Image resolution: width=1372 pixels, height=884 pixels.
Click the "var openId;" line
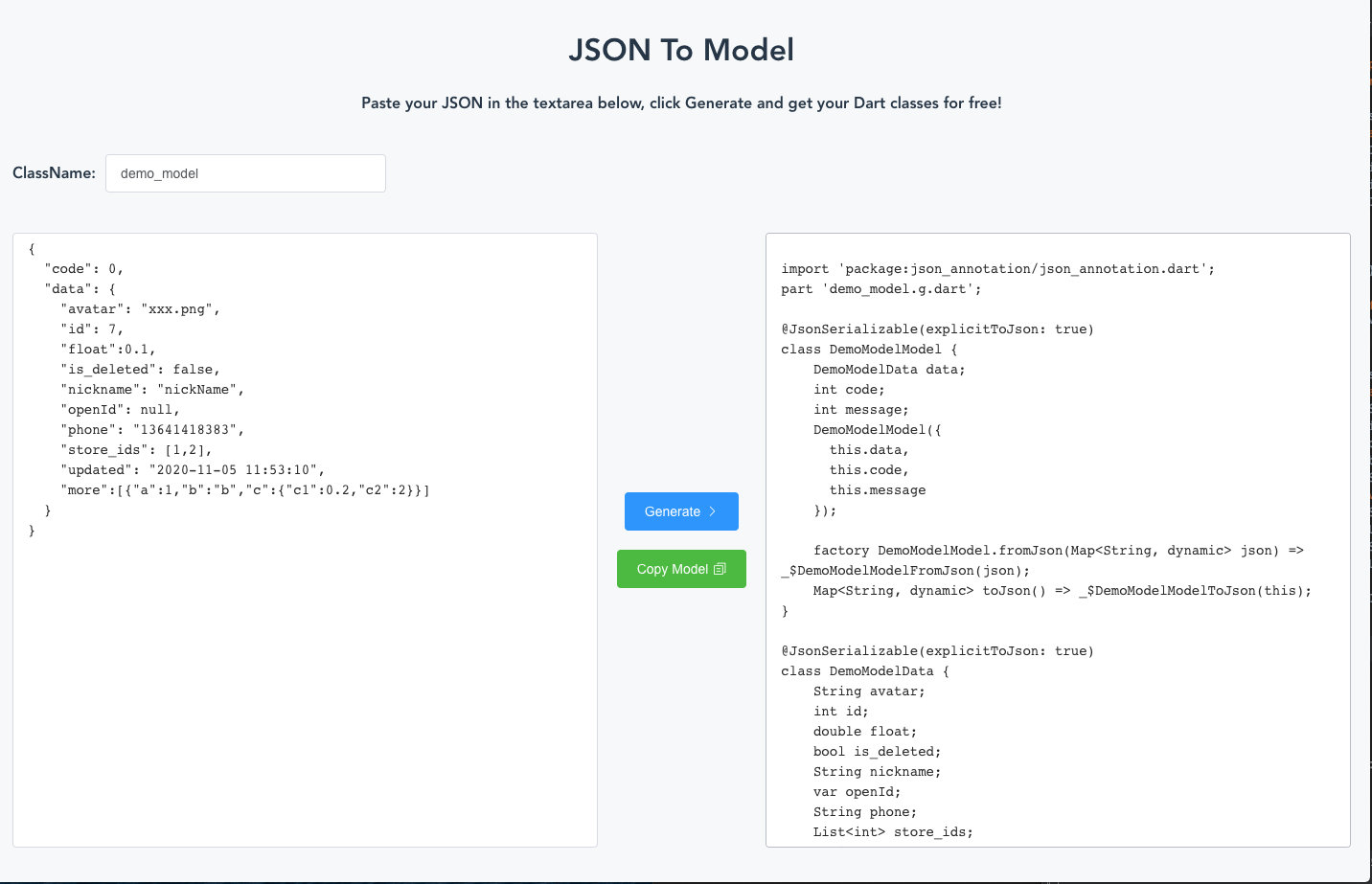(x=857, y=792)
